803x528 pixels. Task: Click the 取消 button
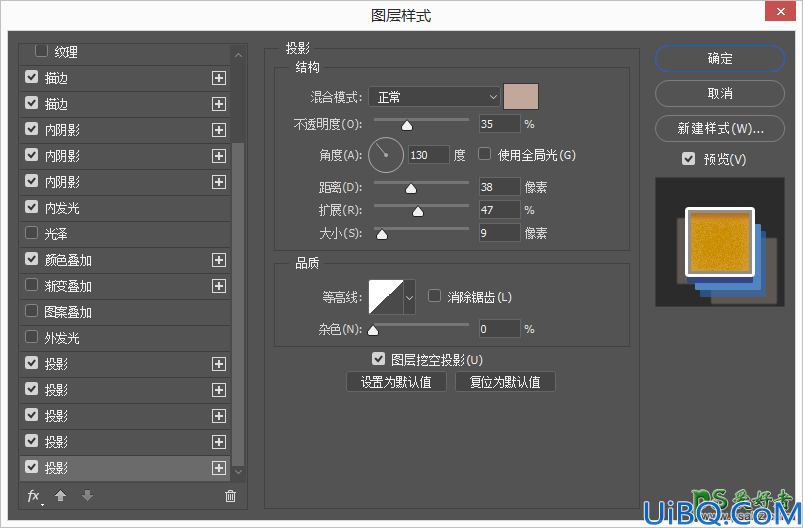pyautogui.click(x=720, y=93)
